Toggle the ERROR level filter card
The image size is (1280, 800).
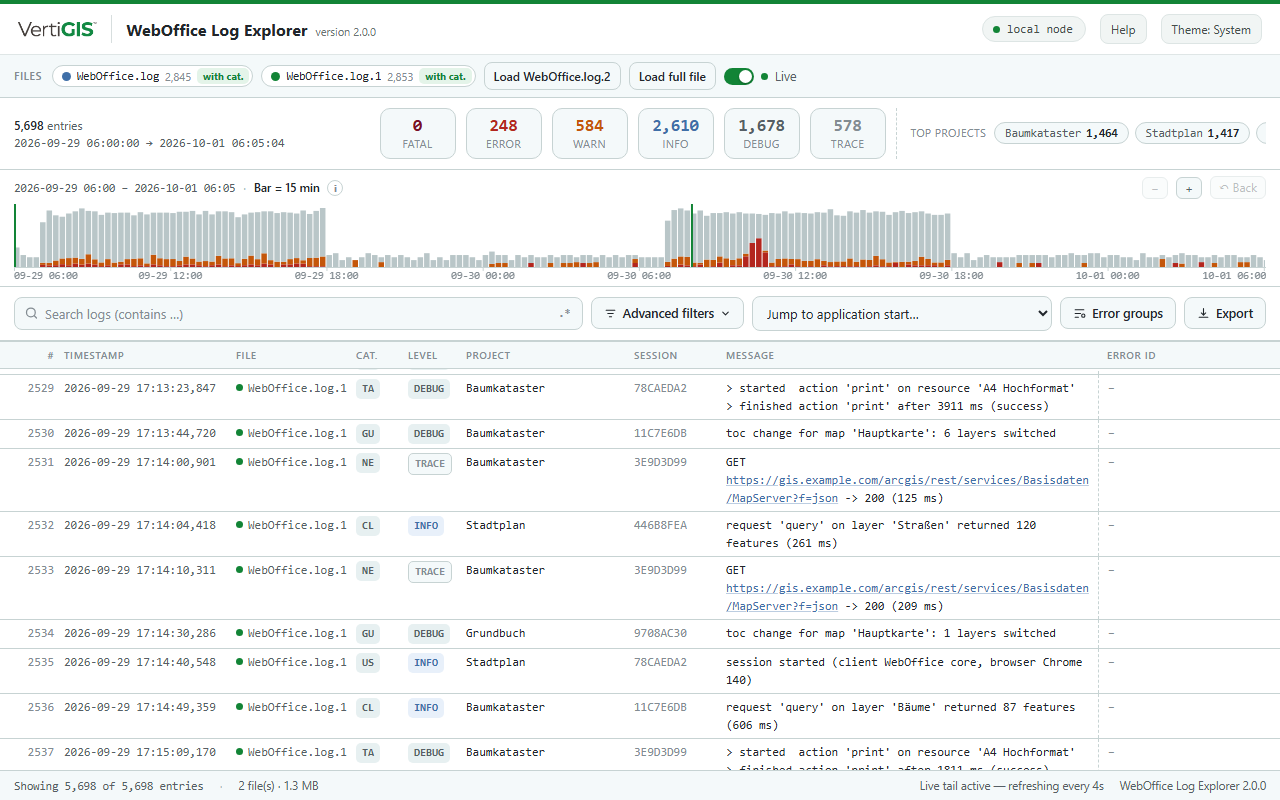point(504,133)
